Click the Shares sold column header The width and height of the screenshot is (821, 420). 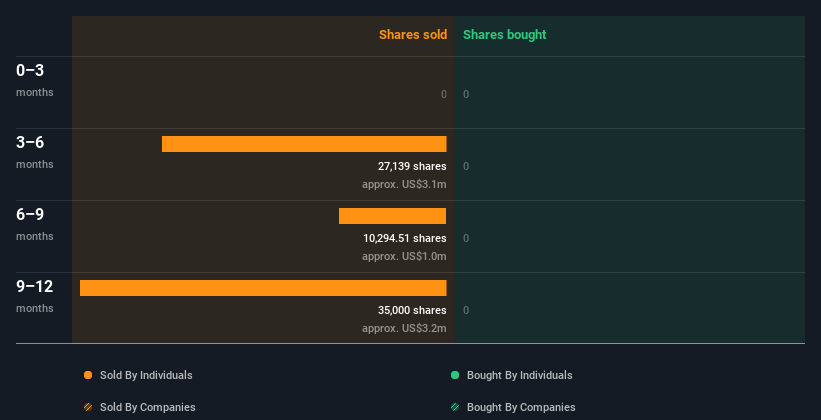(413, 35)
